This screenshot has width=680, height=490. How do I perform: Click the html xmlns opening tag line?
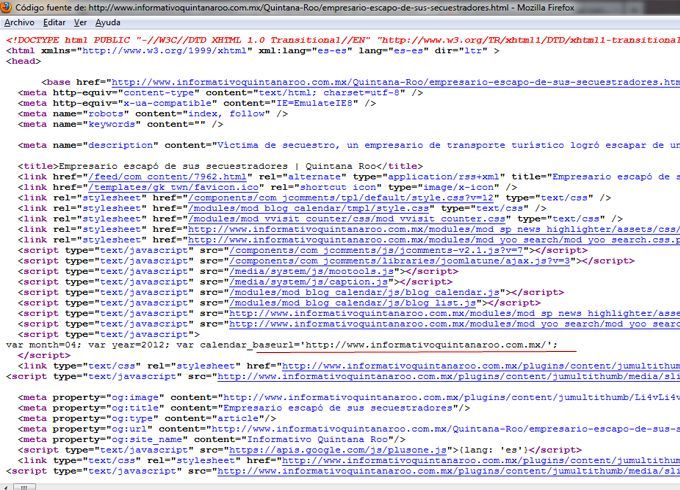253,51
